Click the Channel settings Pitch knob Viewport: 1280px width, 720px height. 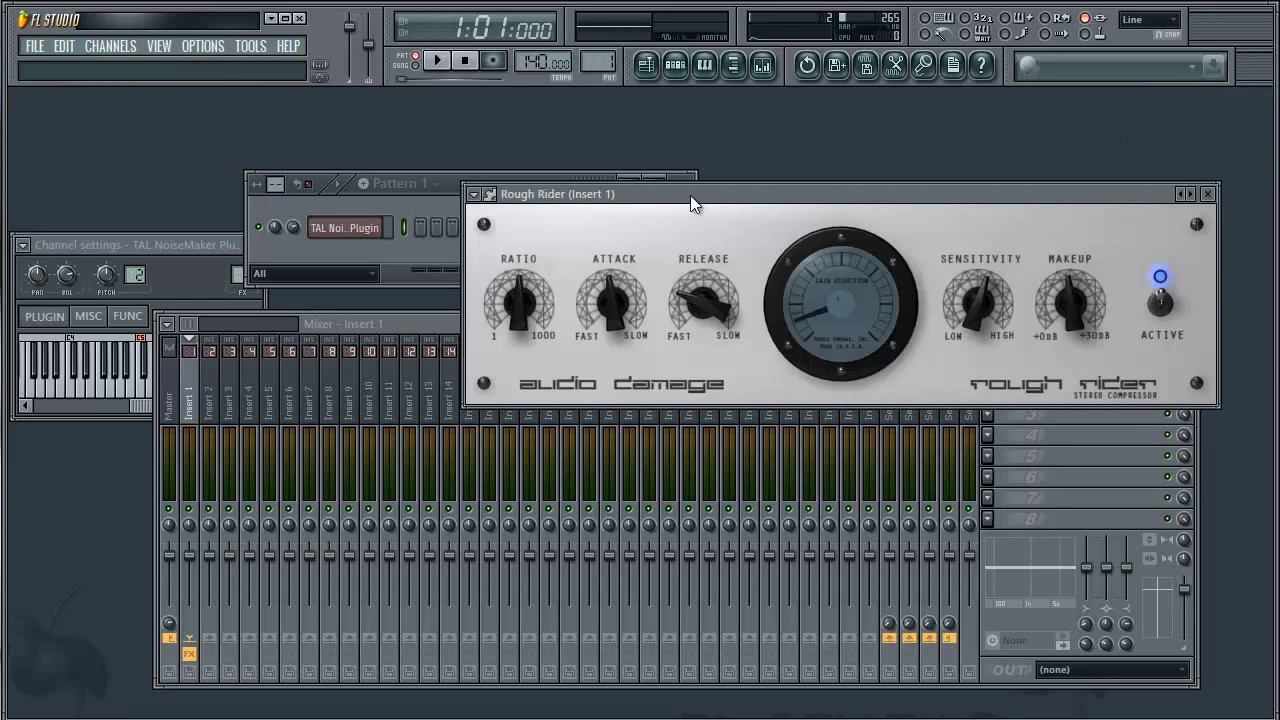pos(105,274)
